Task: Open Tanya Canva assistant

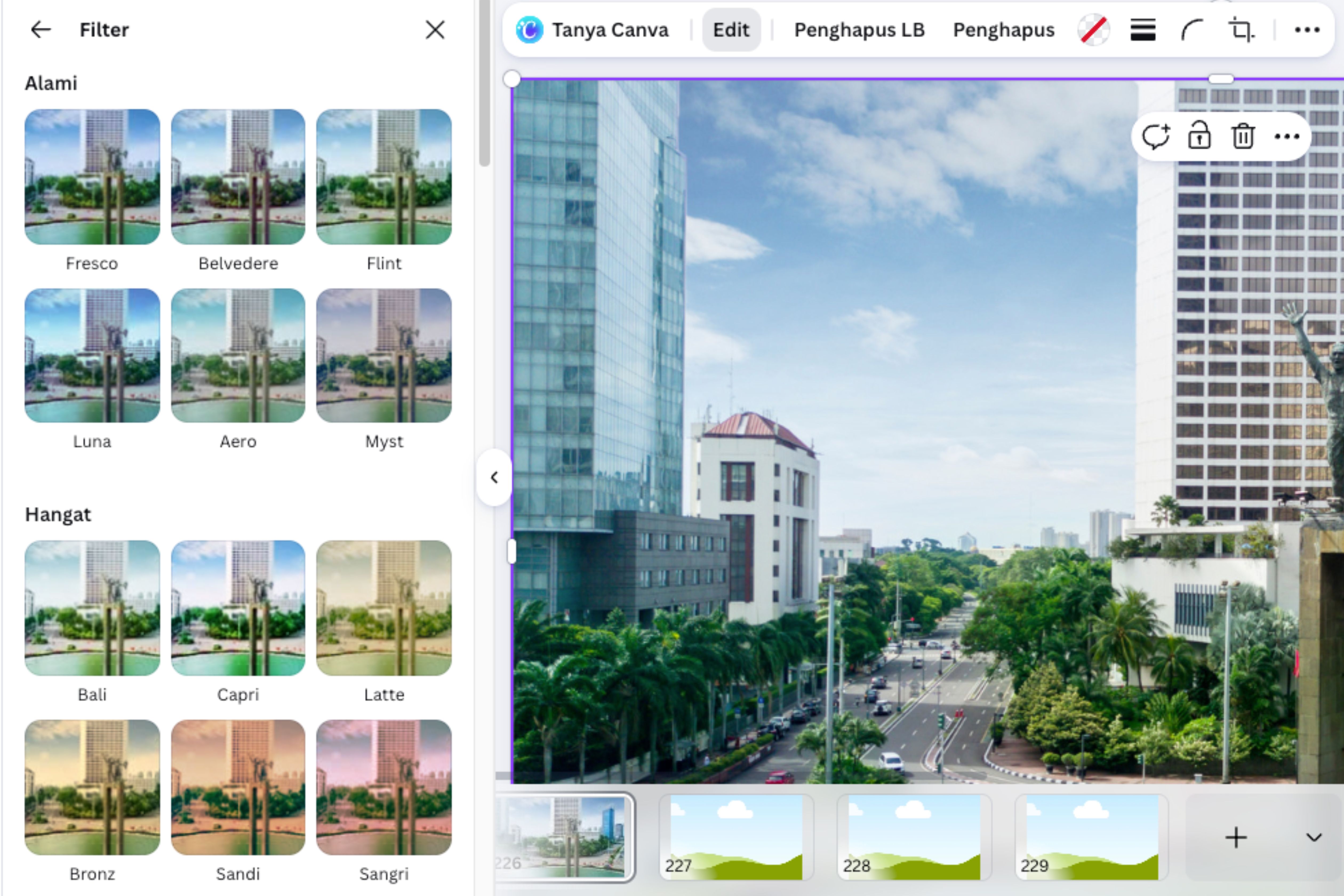Action: pos(592,30)
